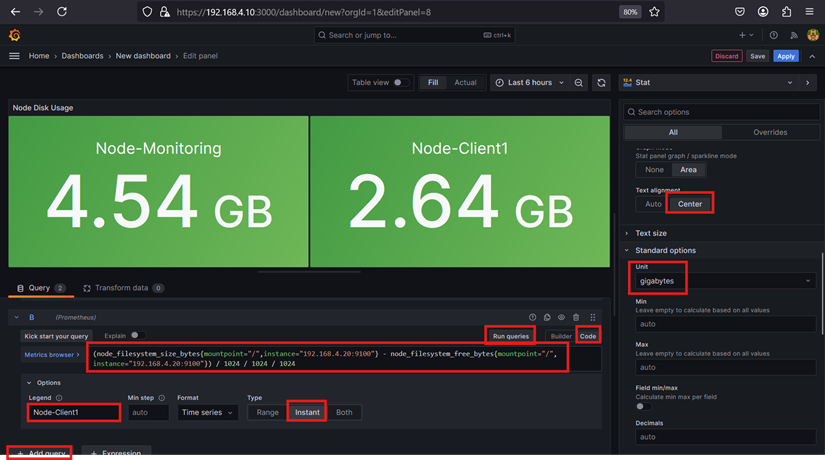Click the Legend info icon
The image size is (825, 460).
[x=59, y=398]
